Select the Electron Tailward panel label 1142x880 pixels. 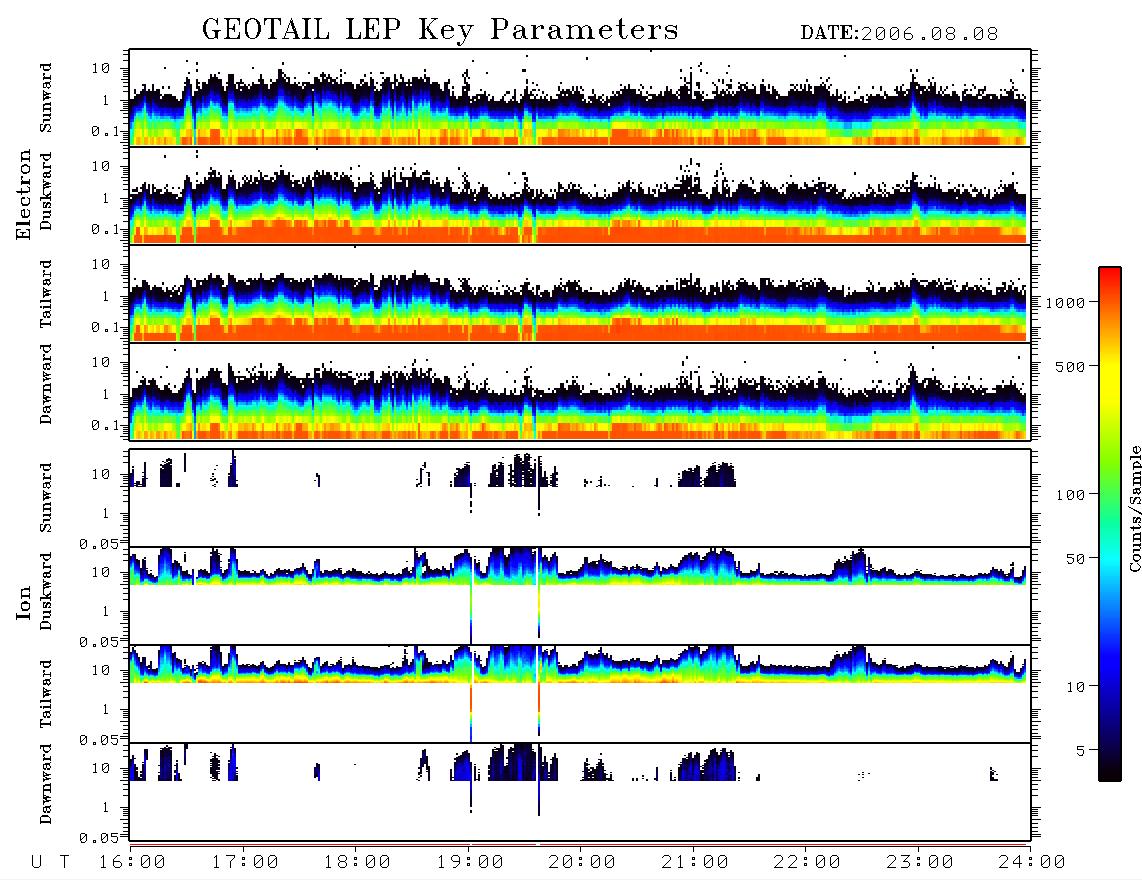pos(46,294)
